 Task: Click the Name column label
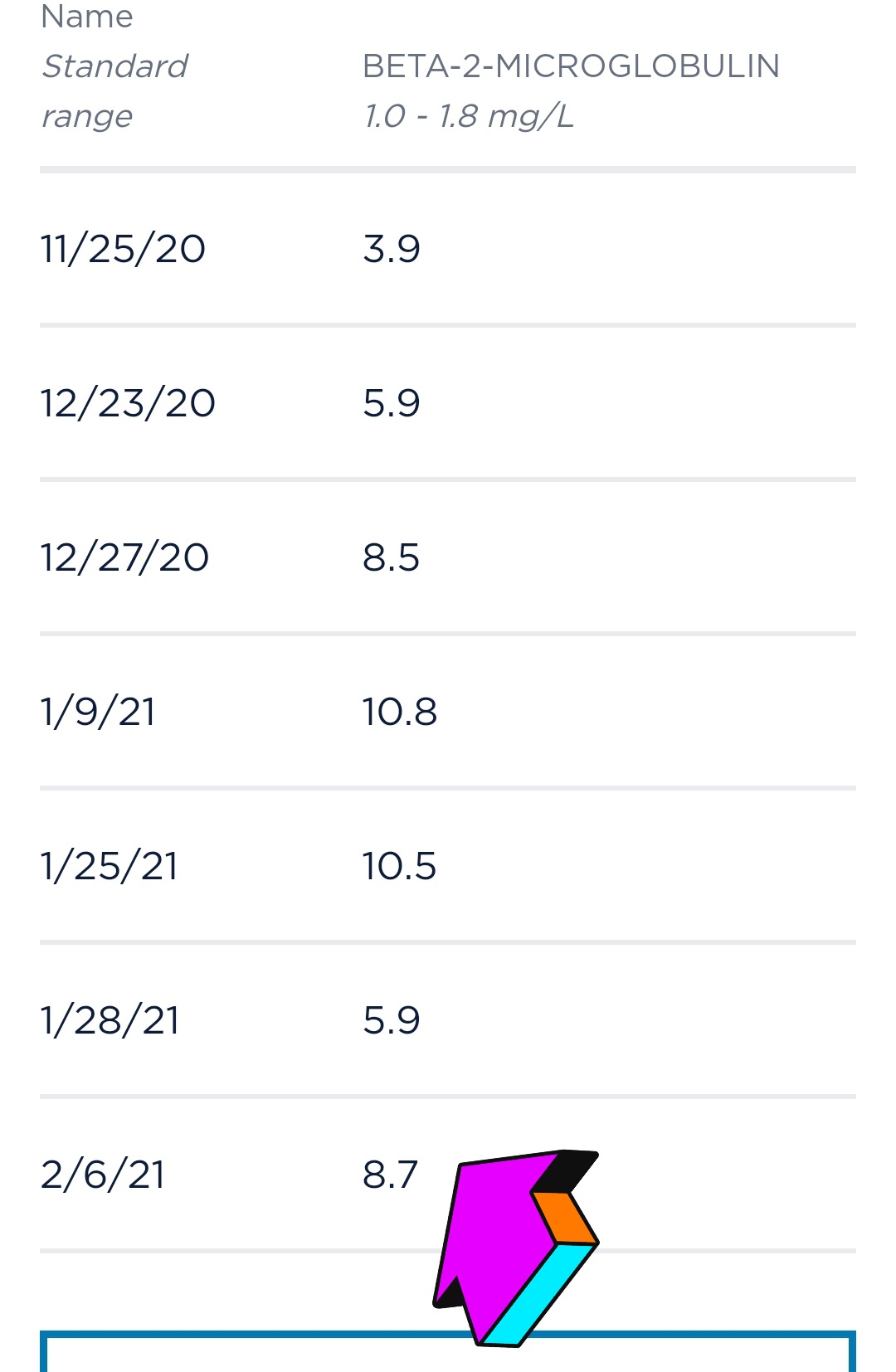point(87,17)
